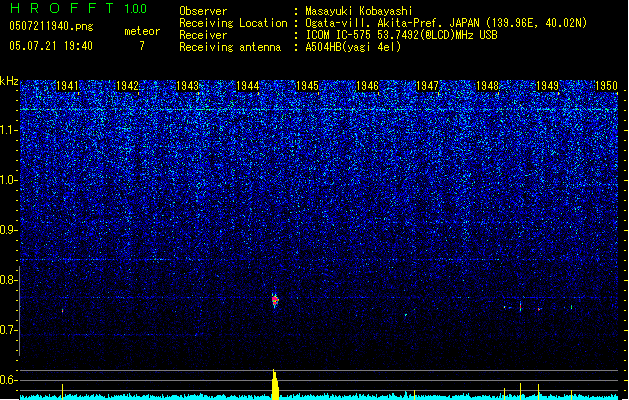Click the tall yellow intensity peak near 1944

(275, 384)
